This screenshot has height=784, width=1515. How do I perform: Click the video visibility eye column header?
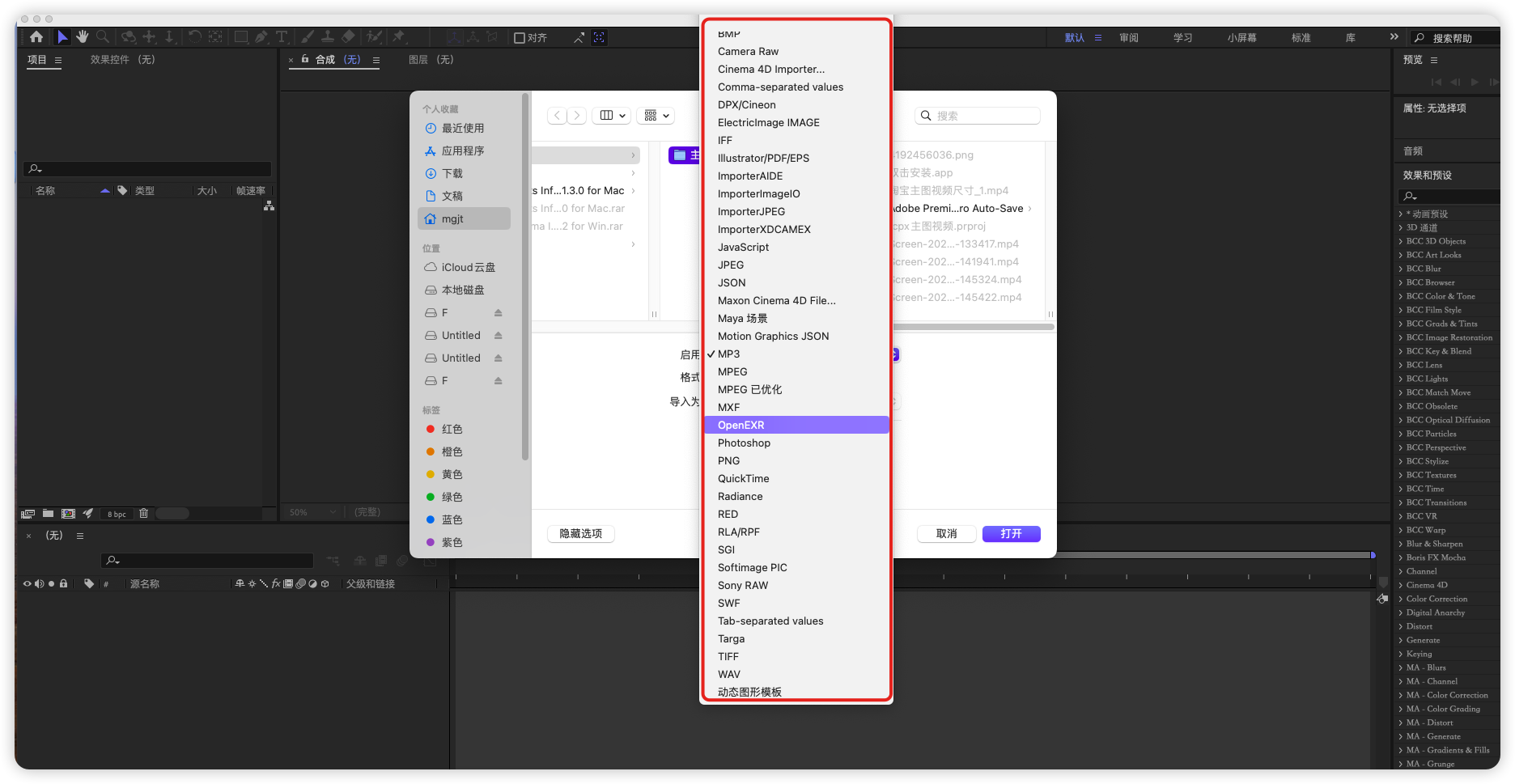pos(28,583)
